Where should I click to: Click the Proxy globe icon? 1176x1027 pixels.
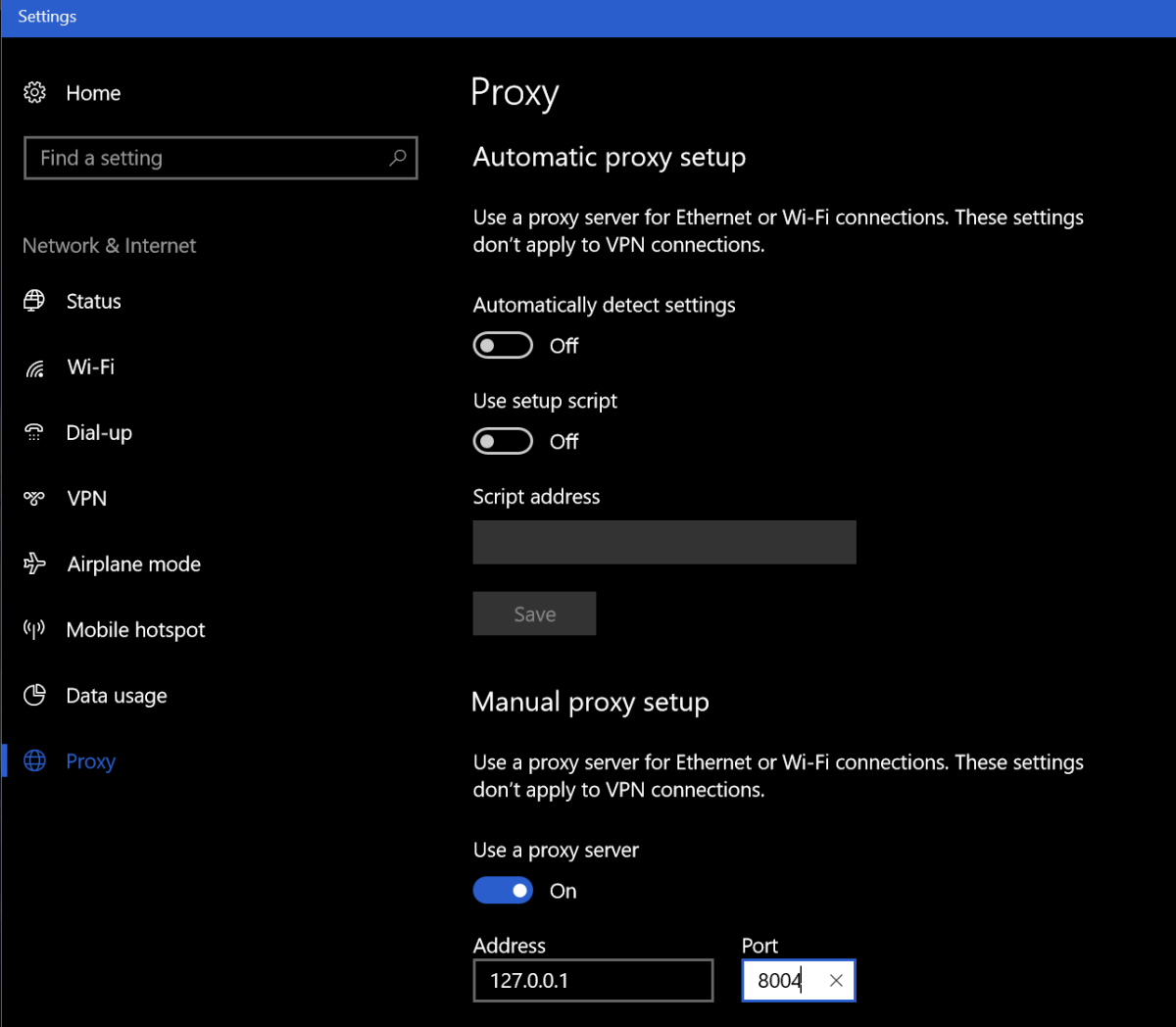[x=34, y=760]
